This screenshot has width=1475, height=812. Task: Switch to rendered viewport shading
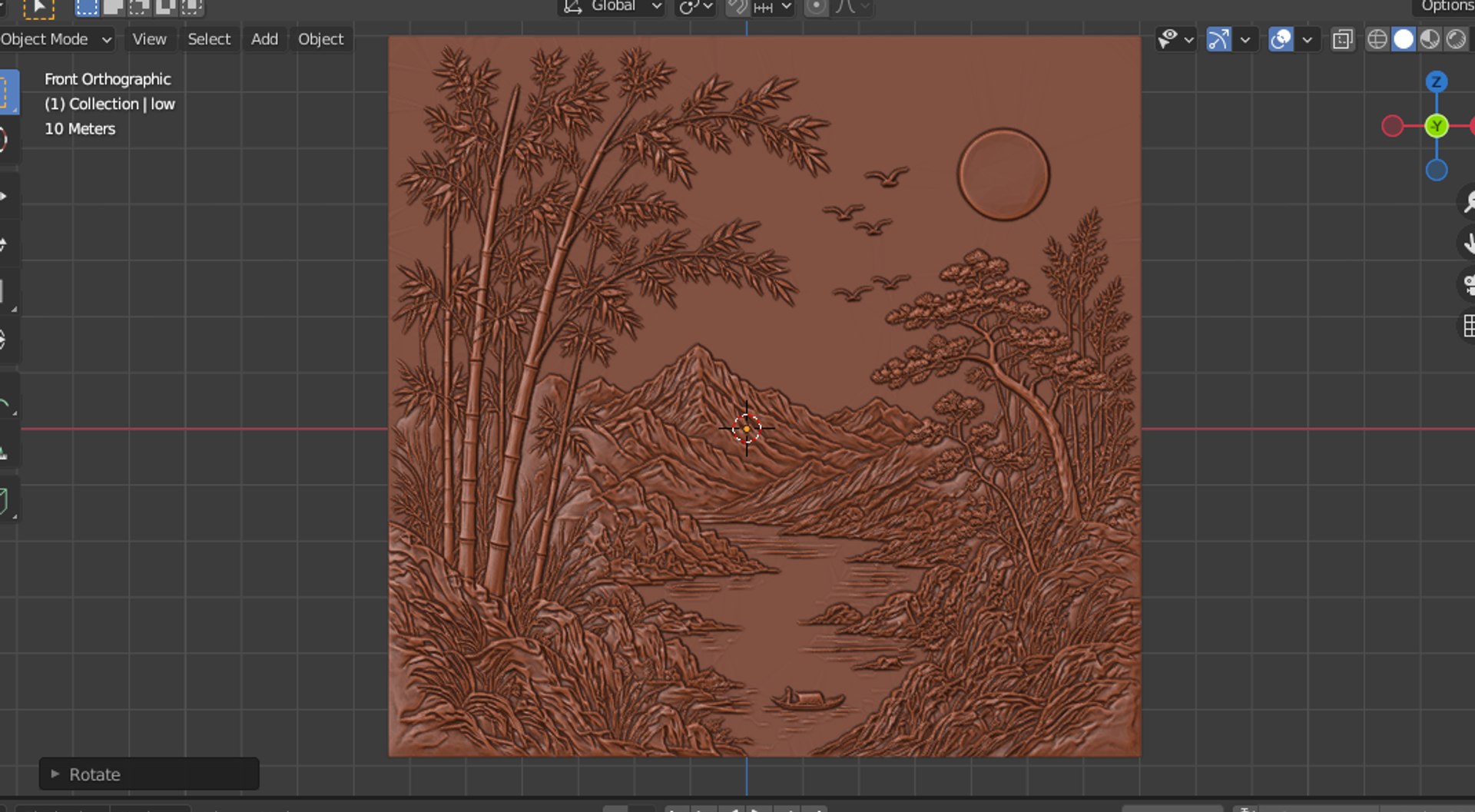(1456, 39)
